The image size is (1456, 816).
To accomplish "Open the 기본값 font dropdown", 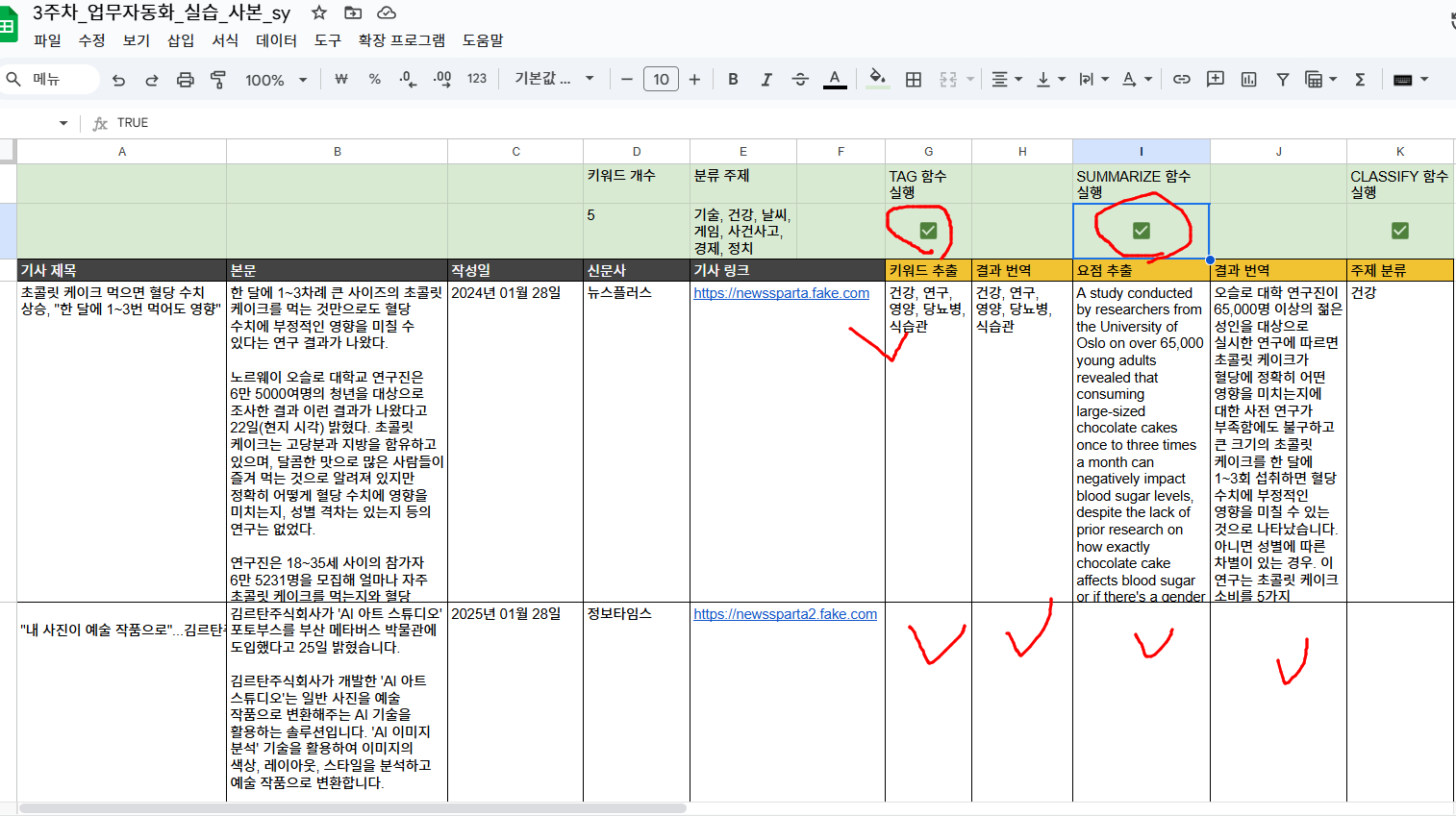I will [555, 79].
